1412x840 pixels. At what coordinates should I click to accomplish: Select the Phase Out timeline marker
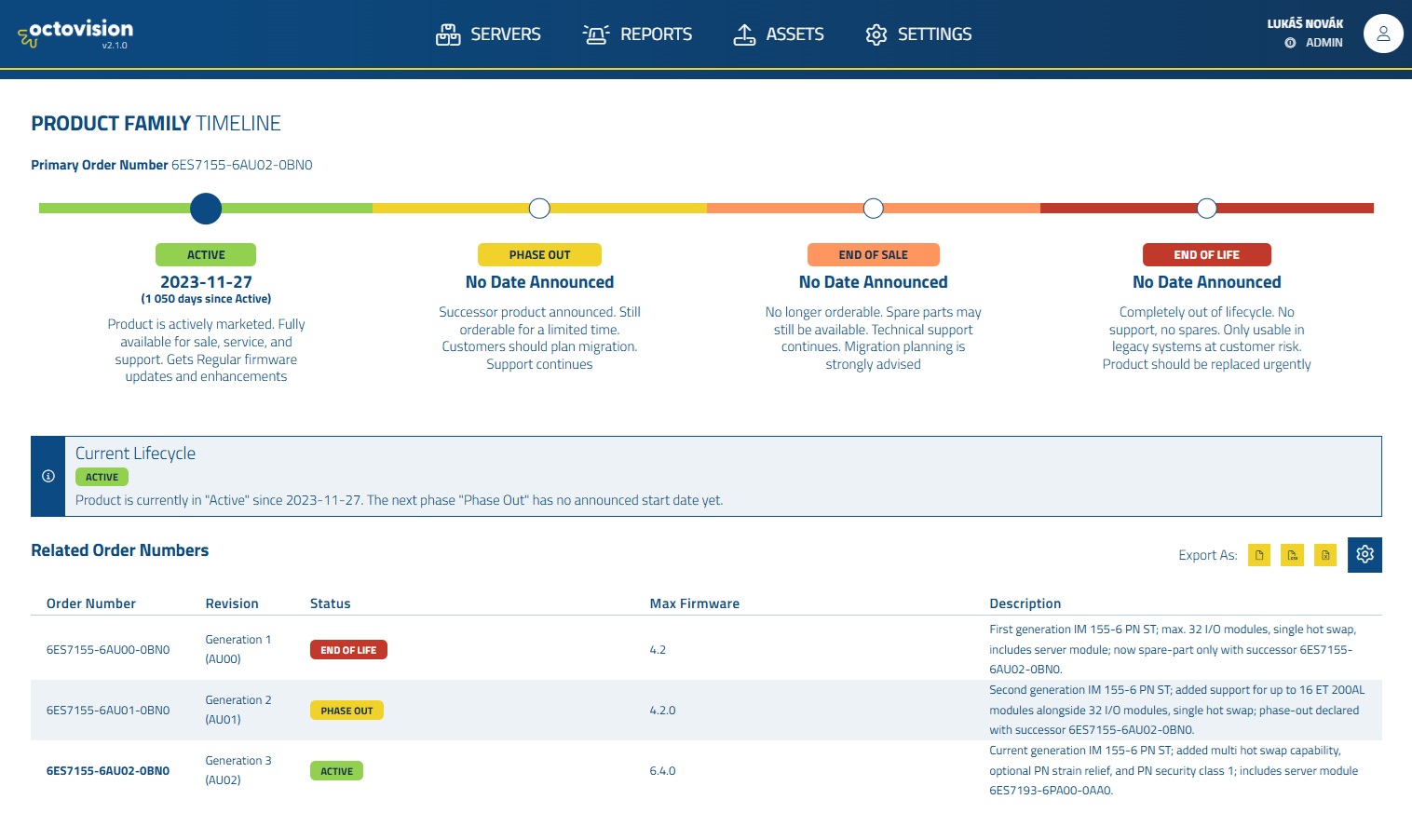[539, 209]
